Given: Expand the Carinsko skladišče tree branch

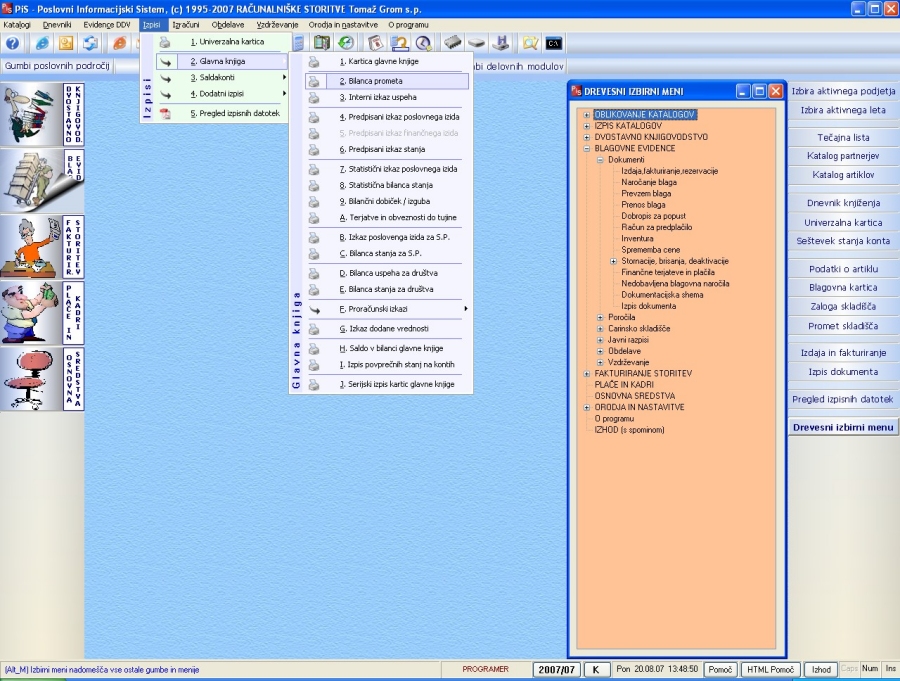Looking at the screenshot, I should coord(600,328).
